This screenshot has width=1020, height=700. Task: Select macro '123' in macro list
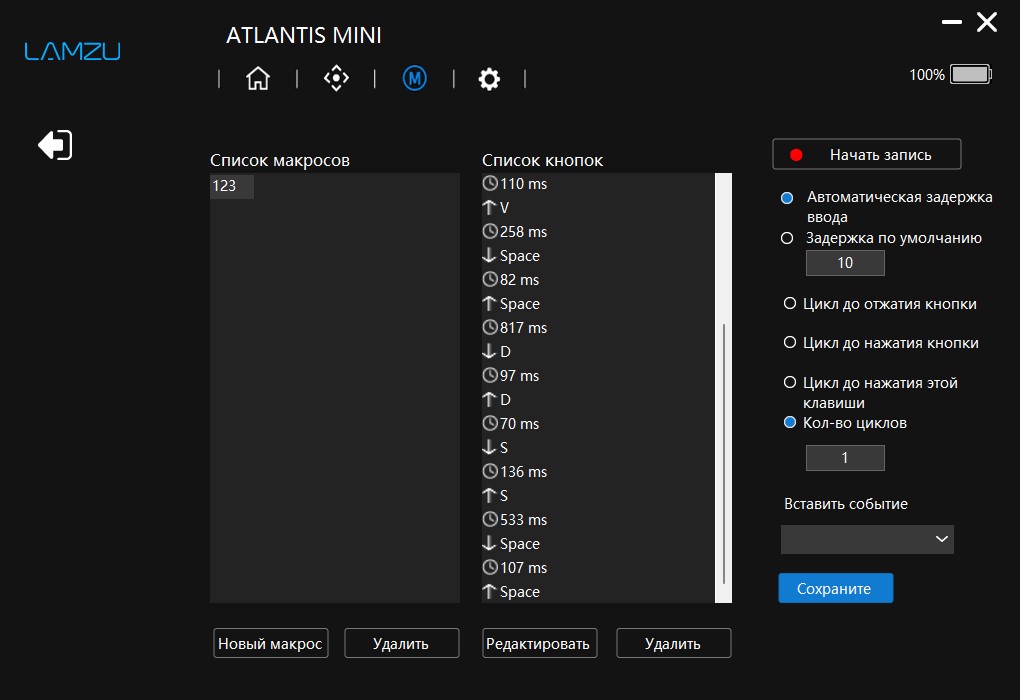point(232,186)
